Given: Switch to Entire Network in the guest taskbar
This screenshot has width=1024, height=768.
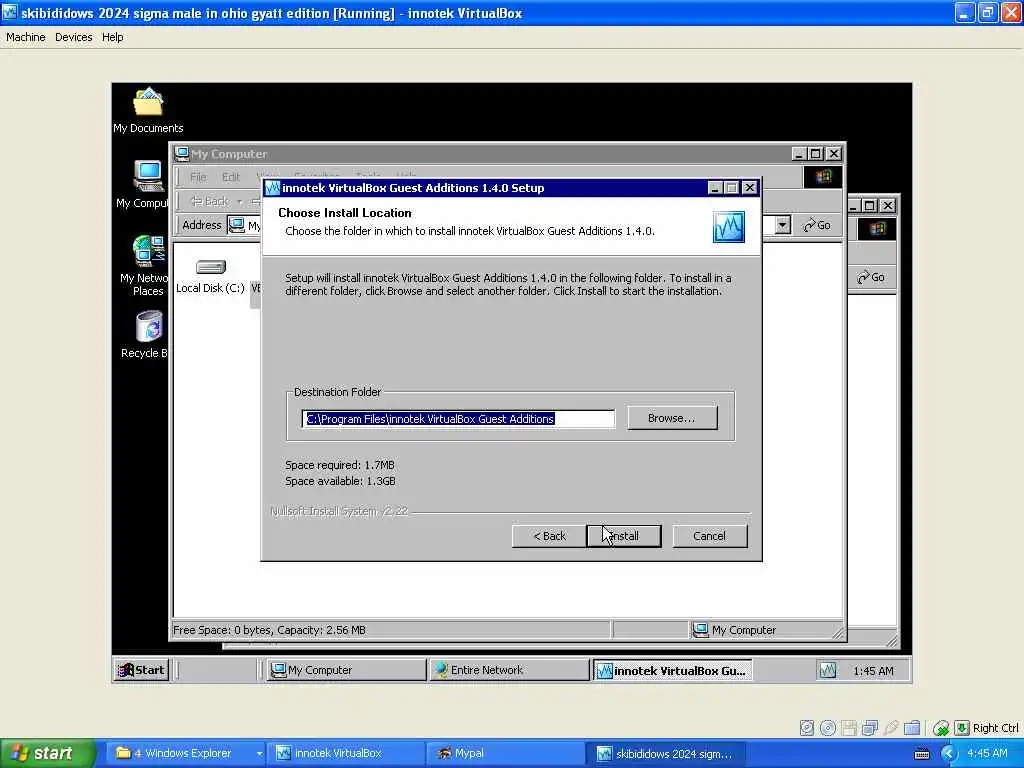Looking at the screenshot, I should [x=509, y=670].
